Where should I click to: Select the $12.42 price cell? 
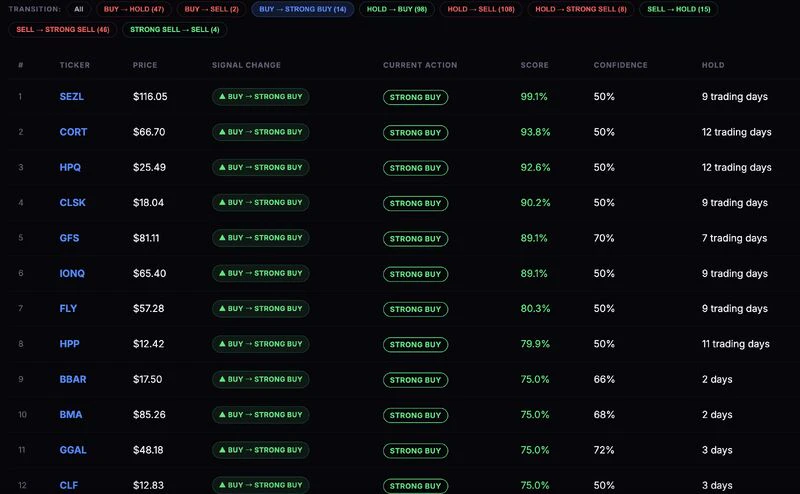pos(148,344)
